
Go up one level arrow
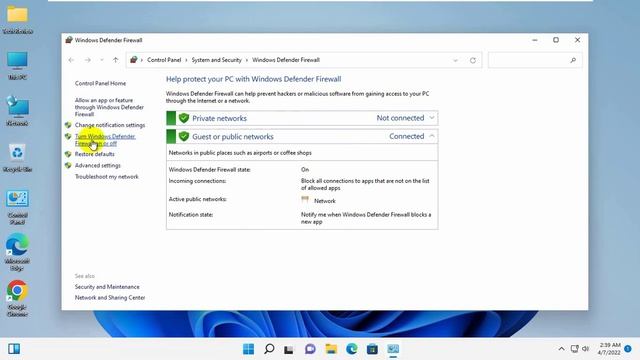click(x=116, y=60)
